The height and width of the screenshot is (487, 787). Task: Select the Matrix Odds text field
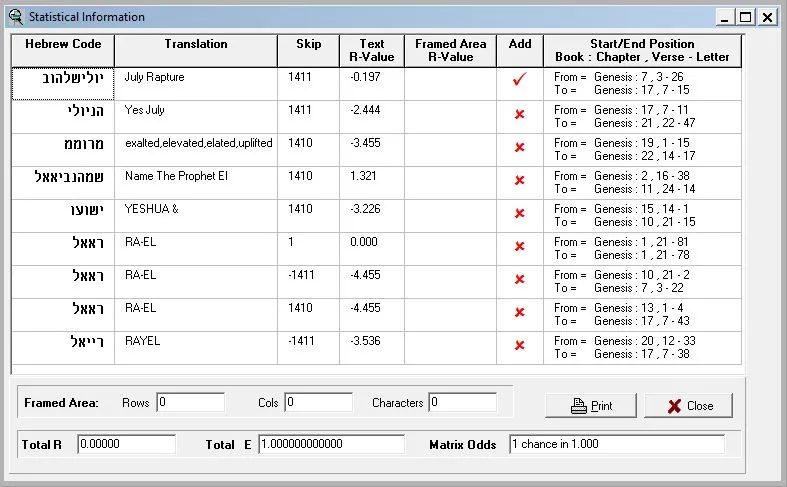pyautogui.click(x=616, y=444)
